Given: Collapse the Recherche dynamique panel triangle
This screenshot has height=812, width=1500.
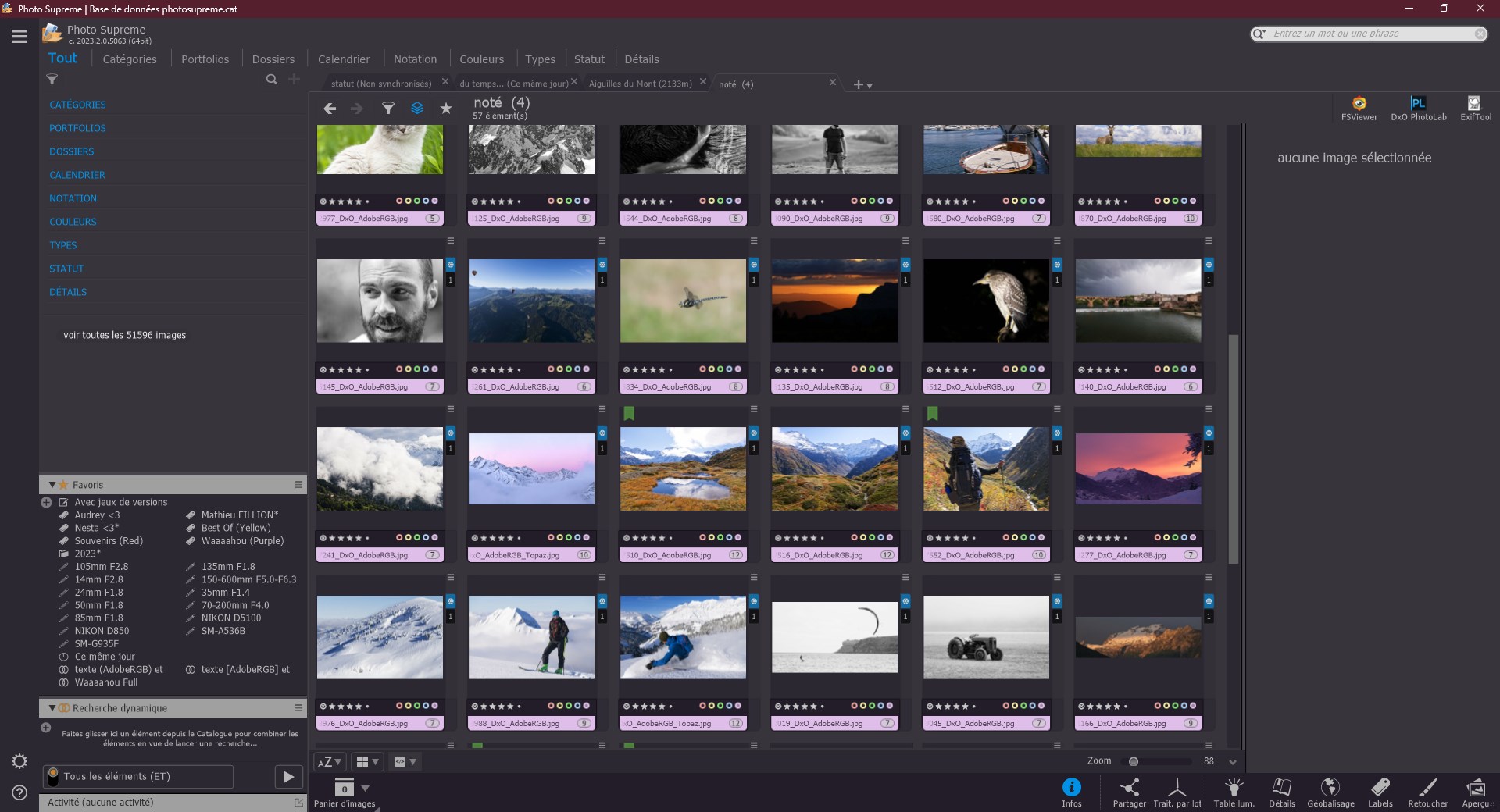Looking at the screenshot, I should tap(52, 708).
